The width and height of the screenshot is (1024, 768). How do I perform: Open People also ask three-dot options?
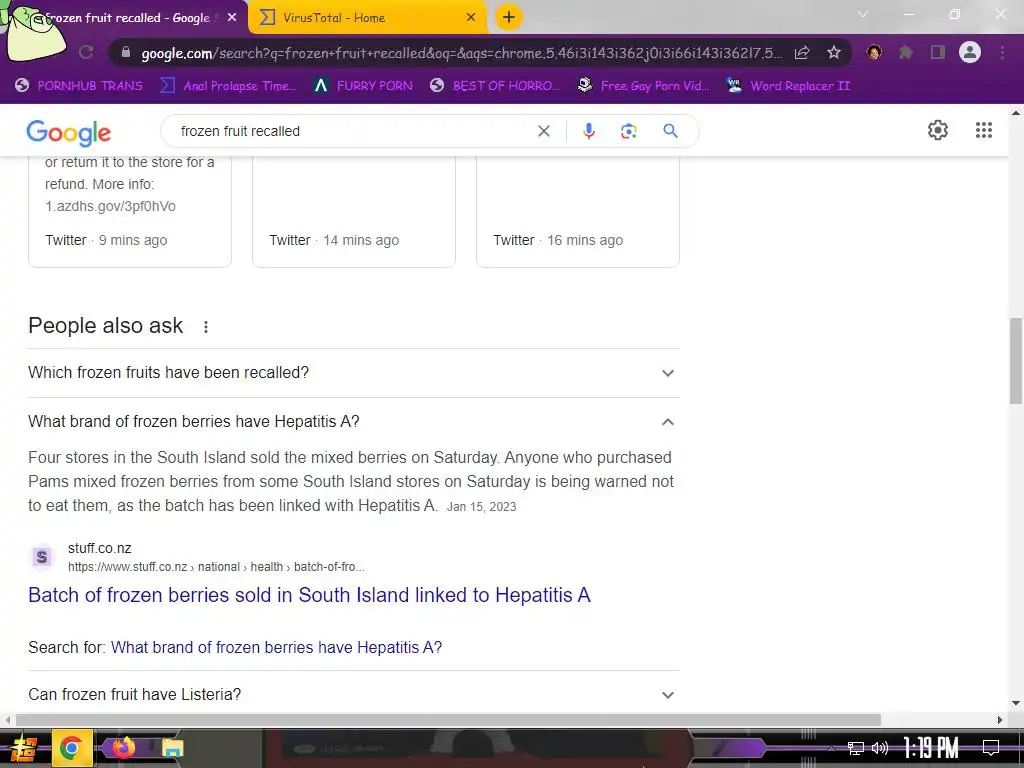pyautogui.click(x=206, y=327)
